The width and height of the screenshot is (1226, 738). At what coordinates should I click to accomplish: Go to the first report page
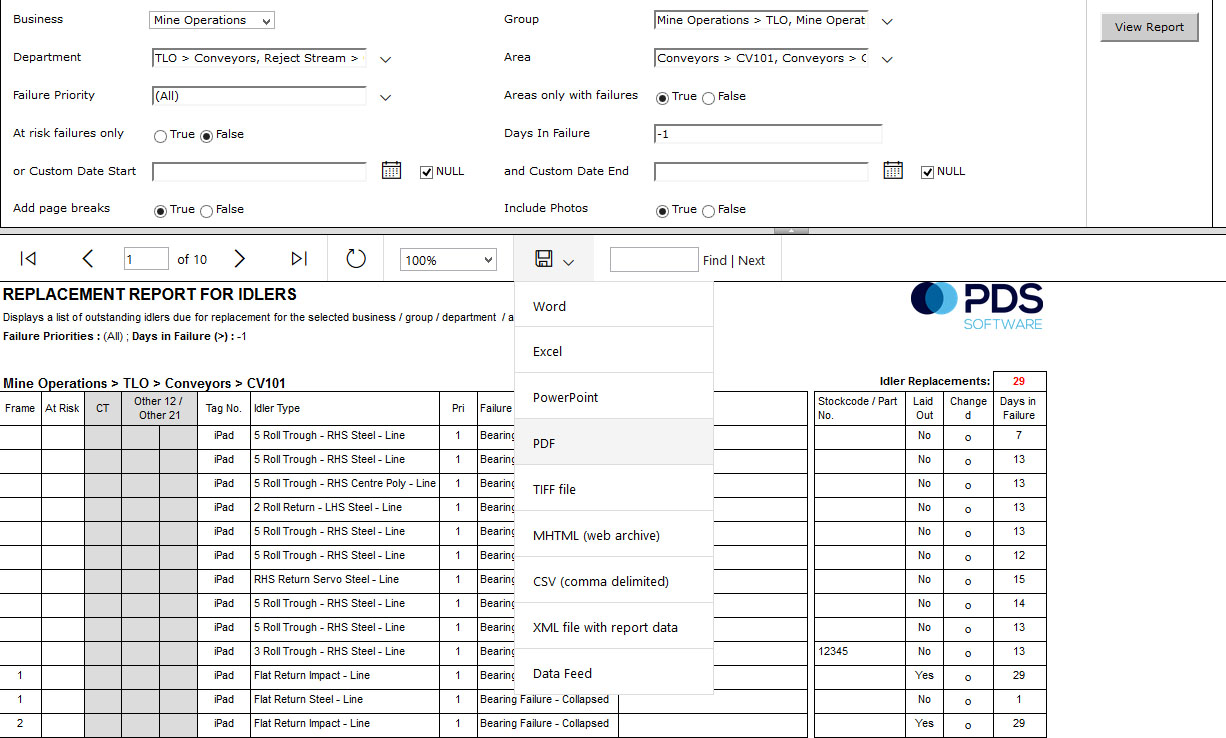pos(28,259)
